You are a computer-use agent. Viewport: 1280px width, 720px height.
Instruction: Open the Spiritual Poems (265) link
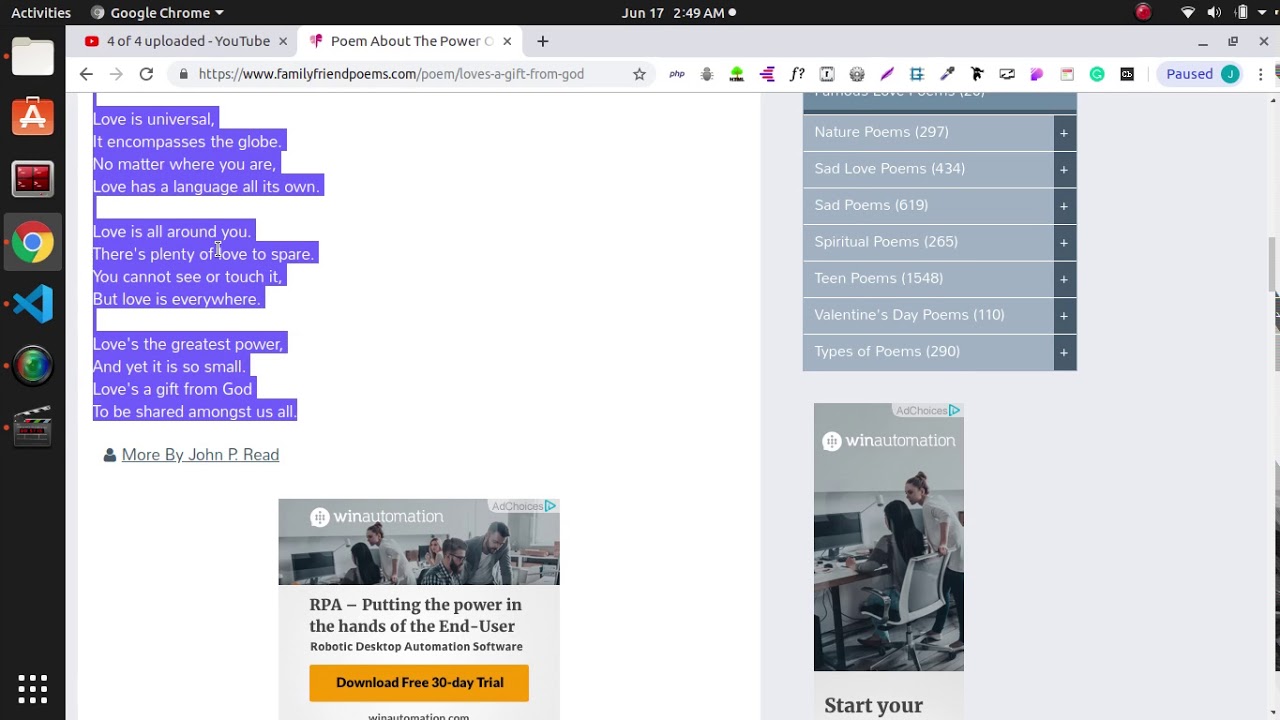pos(886,242)
